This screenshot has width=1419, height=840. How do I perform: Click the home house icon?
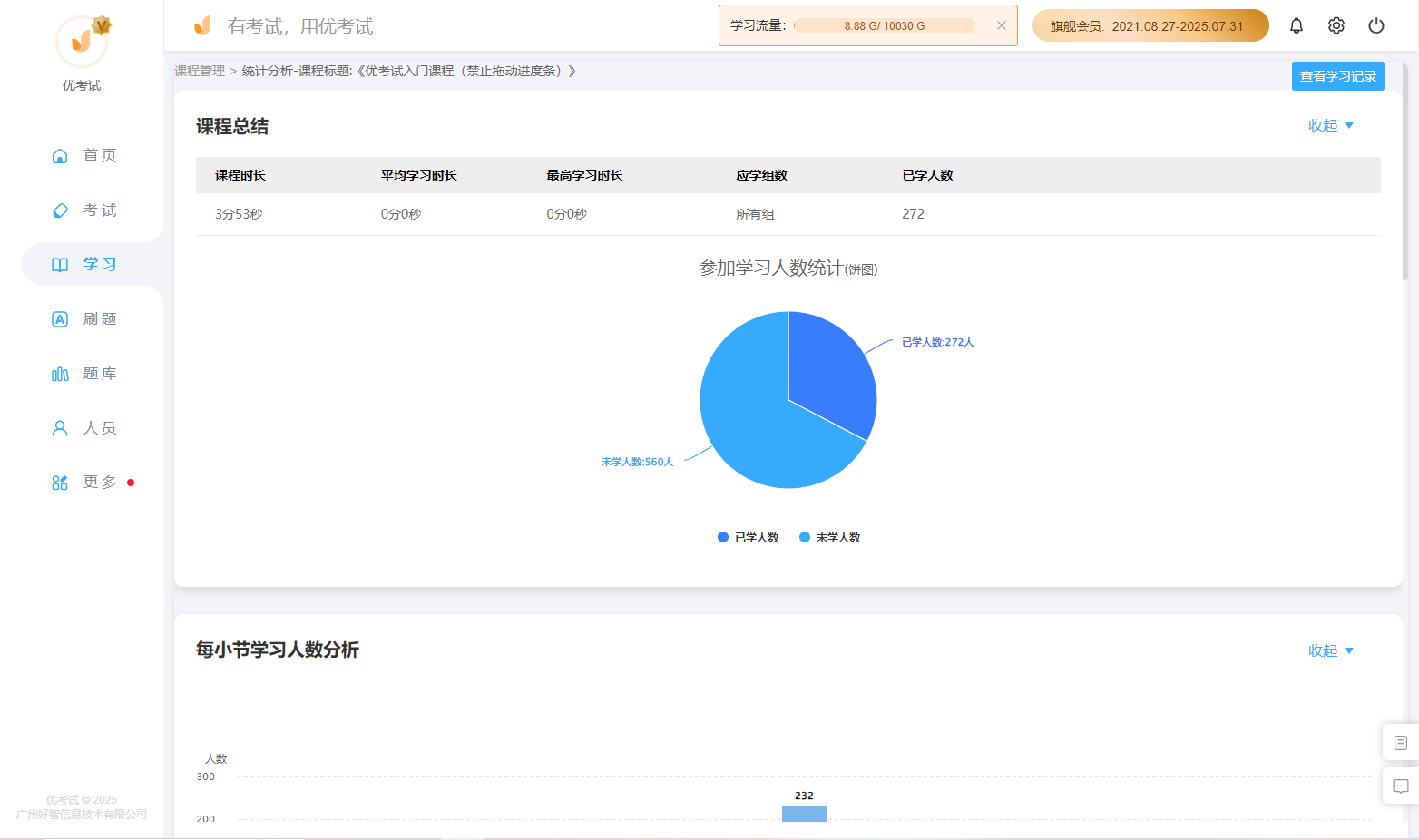coord(60,156)
